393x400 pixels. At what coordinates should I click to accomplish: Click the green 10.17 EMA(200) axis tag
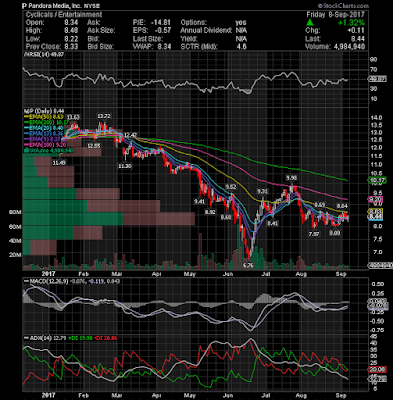coord(377,181)
